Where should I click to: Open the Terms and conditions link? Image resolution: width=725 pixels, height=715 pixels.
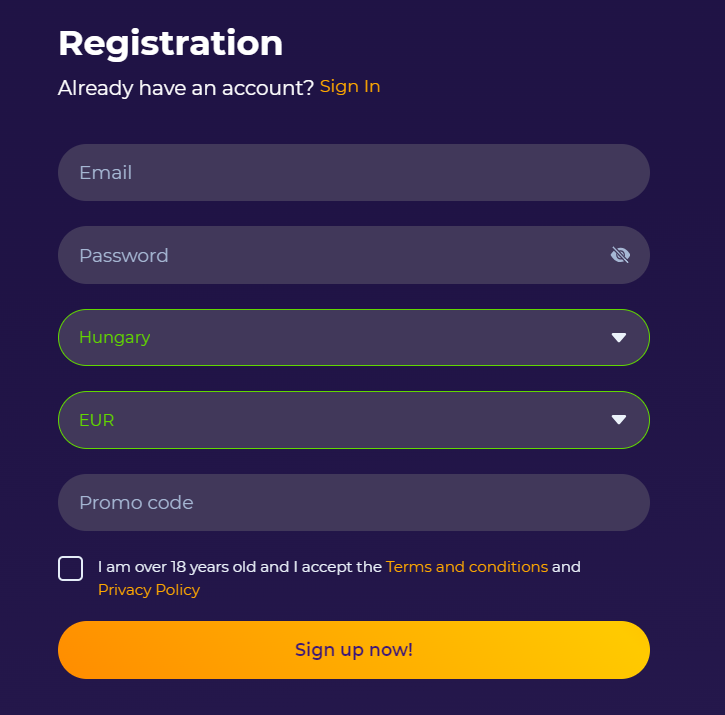coord(467,567)
